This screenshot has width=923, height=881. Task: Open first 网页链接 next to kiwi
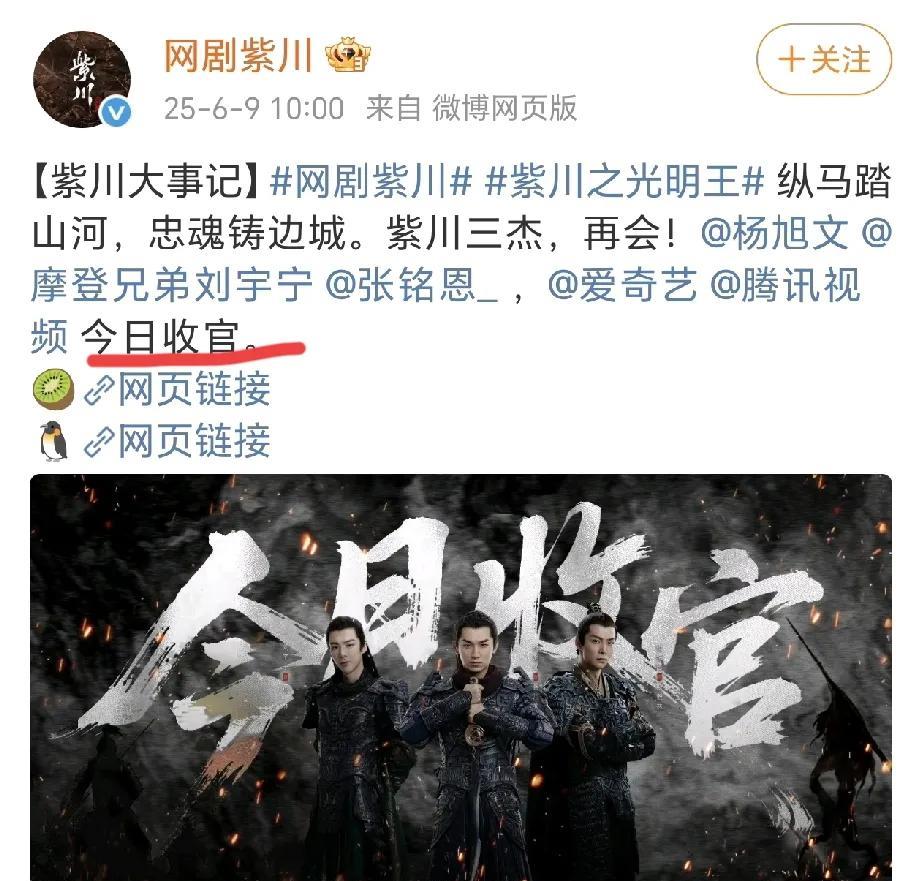(x=194, y=390)
